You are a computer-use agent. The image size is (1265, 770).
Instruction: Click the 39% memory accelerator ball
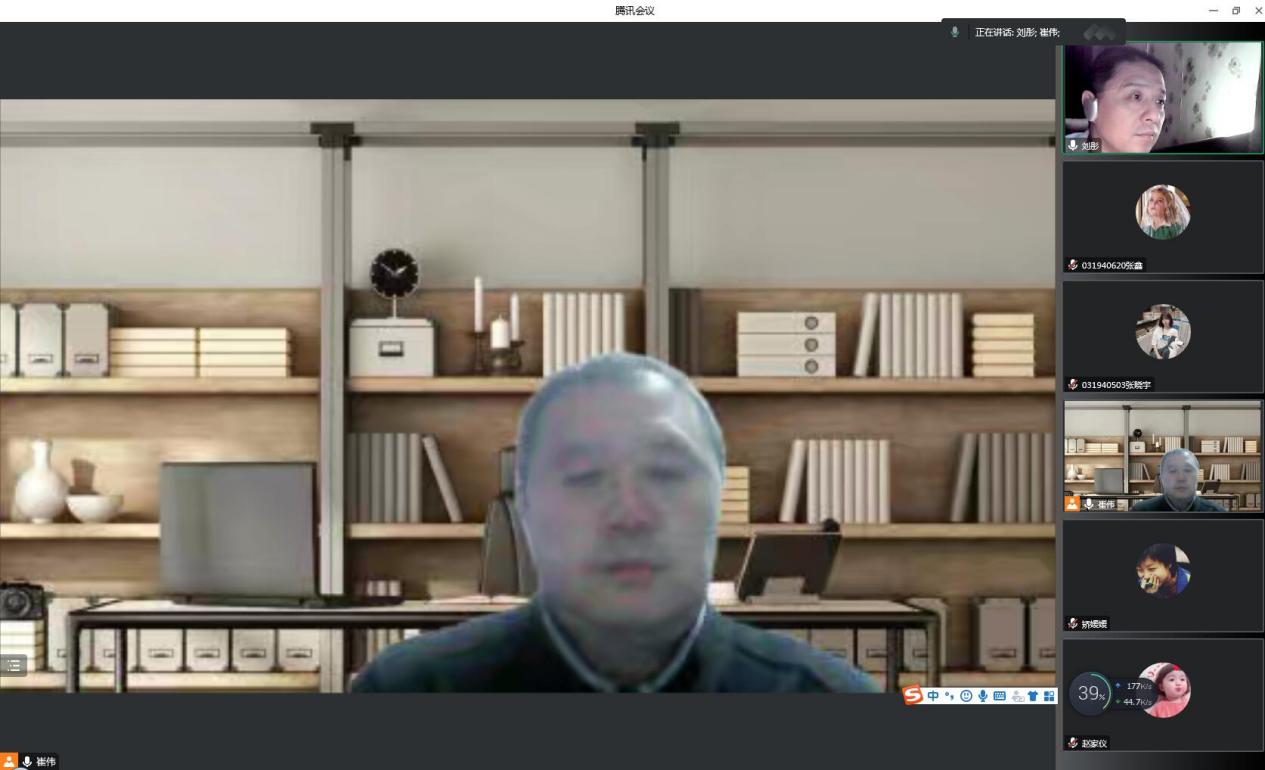coord(1090,694)
